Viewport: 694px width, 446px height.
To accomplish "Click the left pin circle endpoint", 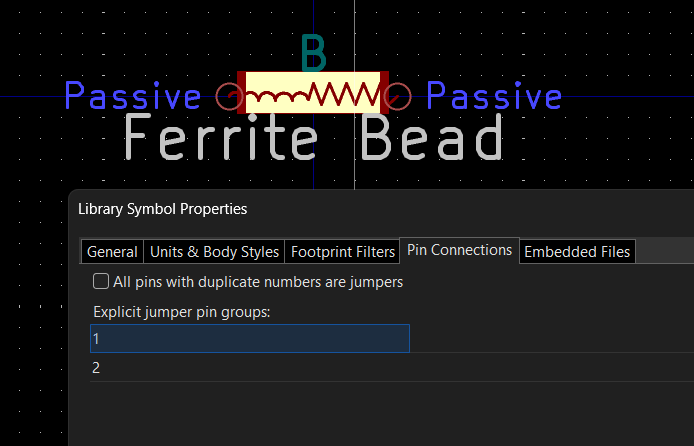I will pyautogui.click(x=229, y=96).
